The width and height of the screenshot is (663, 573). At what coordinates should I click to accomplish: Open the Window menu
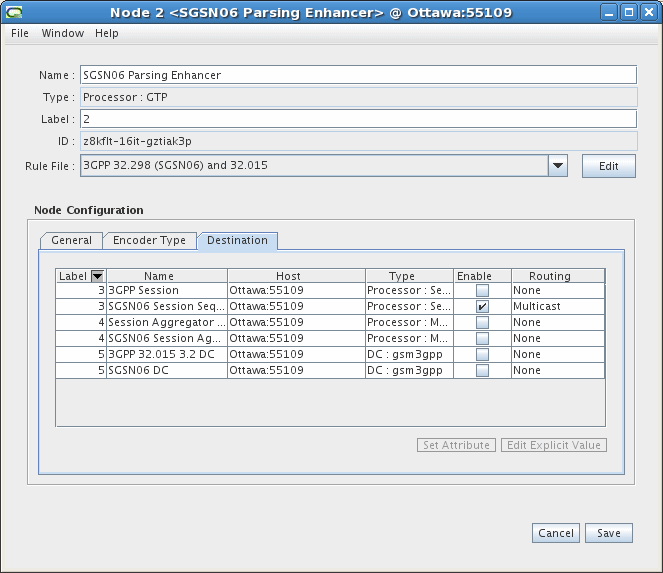point(63,33)
